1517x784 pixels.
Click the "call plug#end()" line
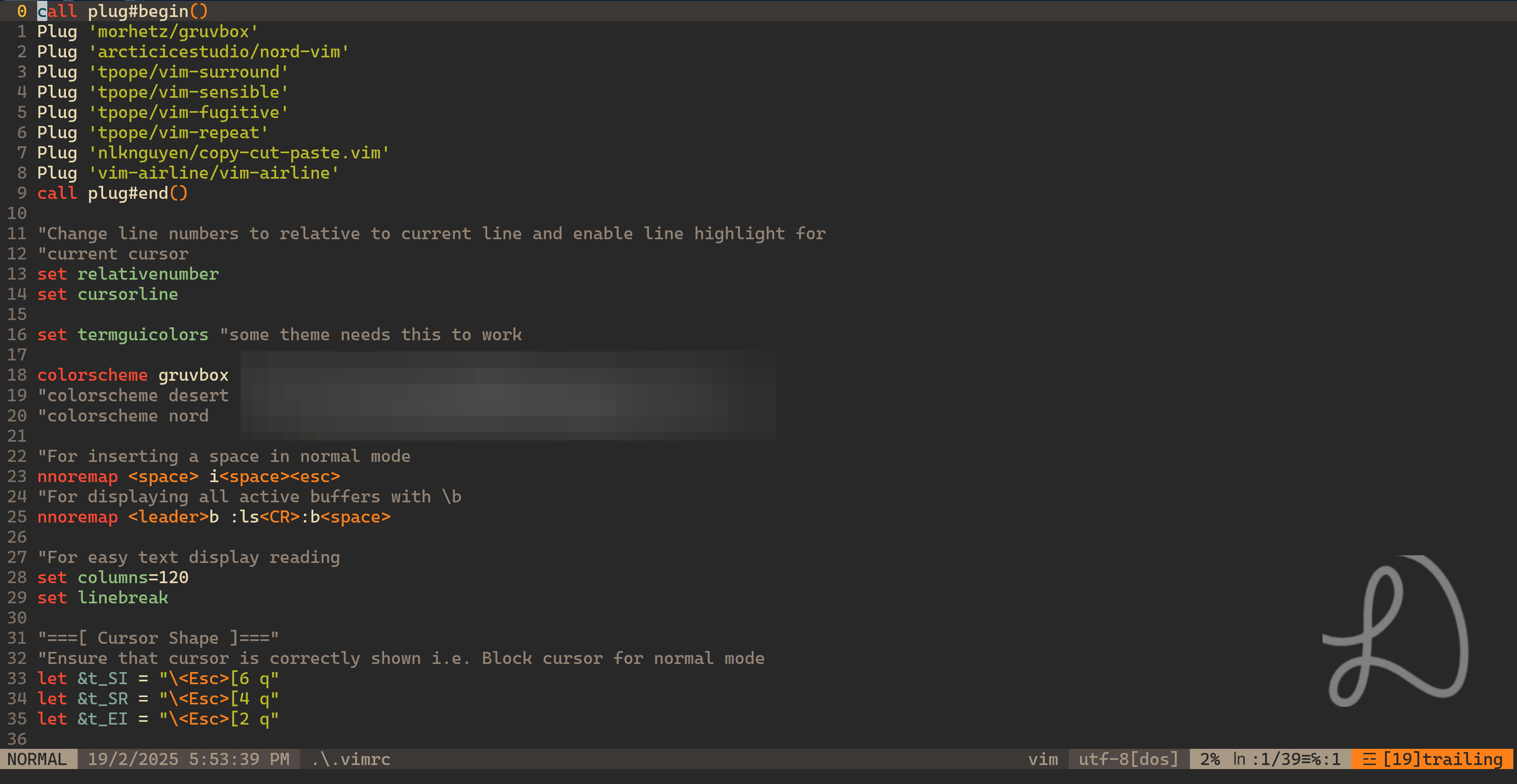(x=112, y=193)
